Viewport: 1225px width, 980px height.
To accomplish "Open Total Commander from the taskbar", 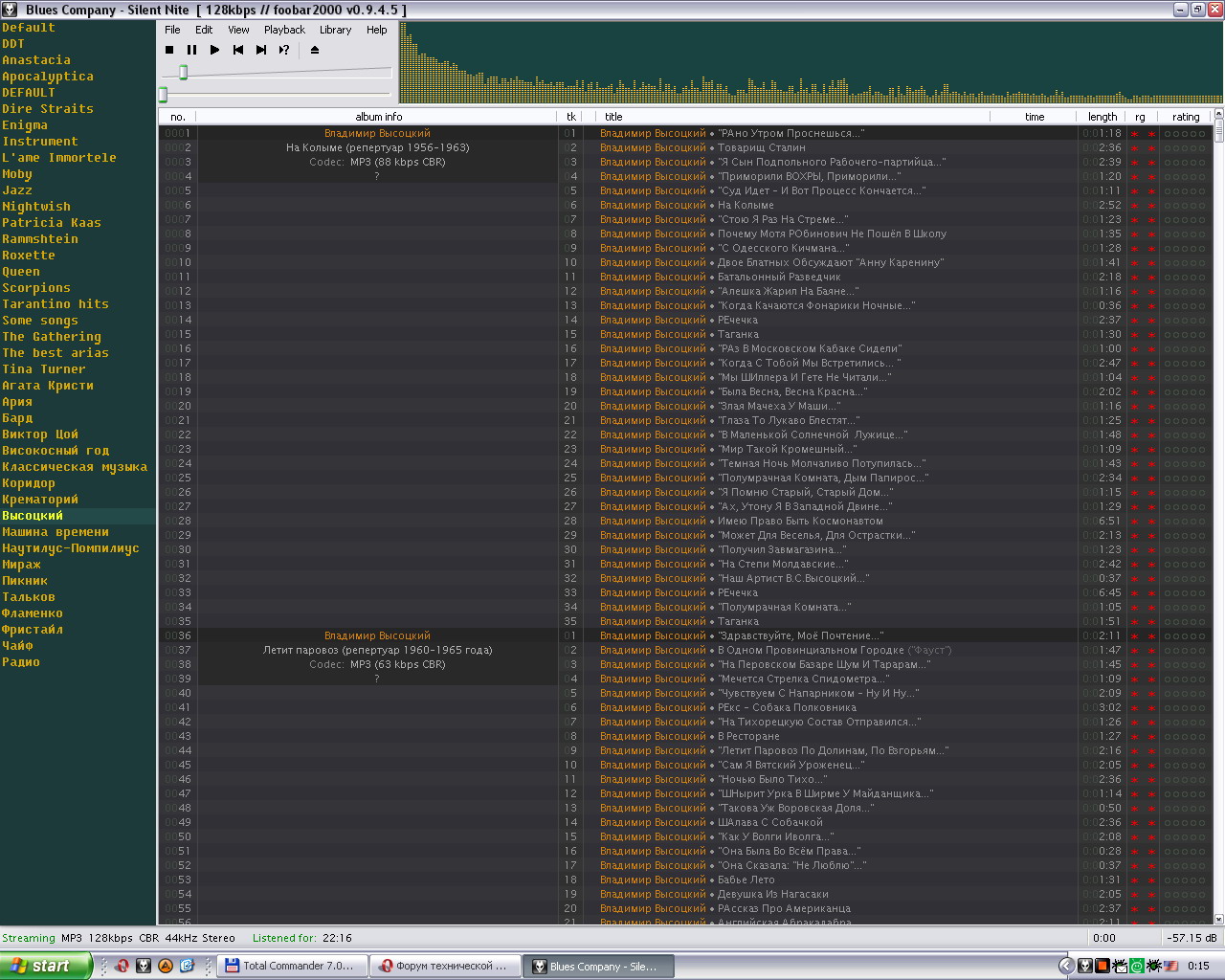I will click(293, 967).
